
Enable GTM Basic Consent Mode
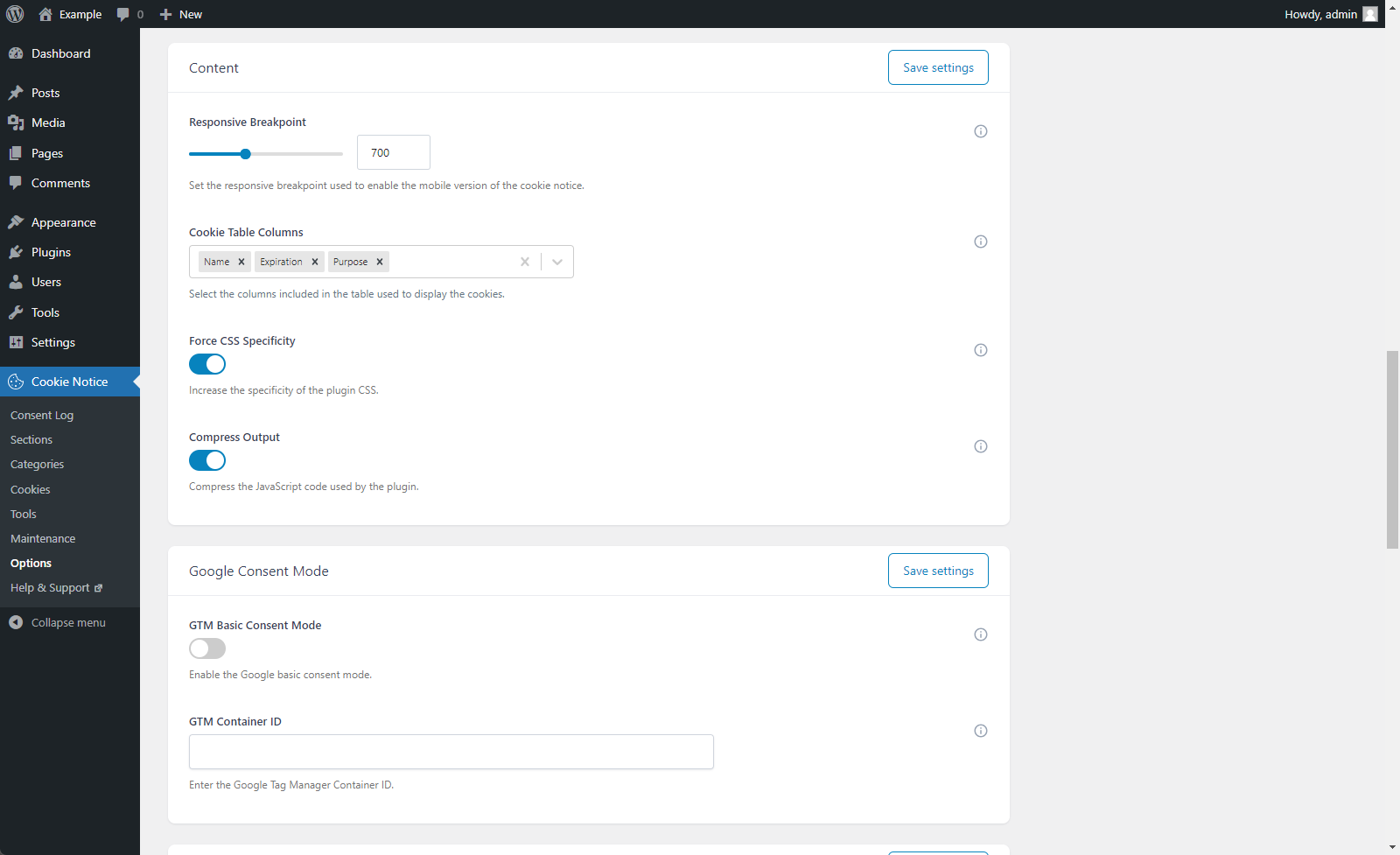207,648
